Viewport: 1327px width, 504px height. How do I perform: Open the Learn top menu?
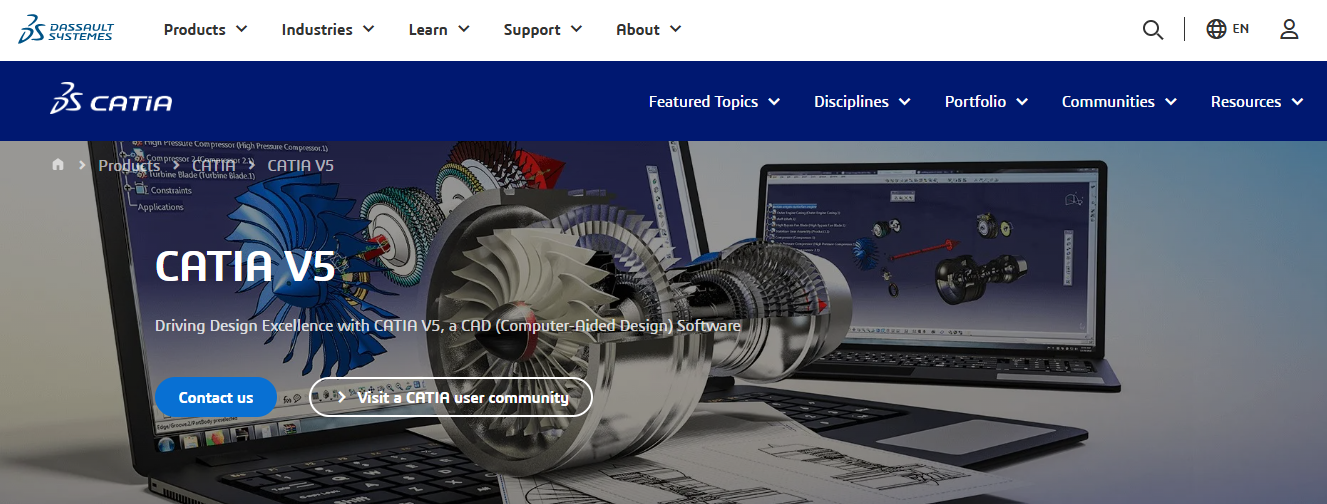click(439, 29)
